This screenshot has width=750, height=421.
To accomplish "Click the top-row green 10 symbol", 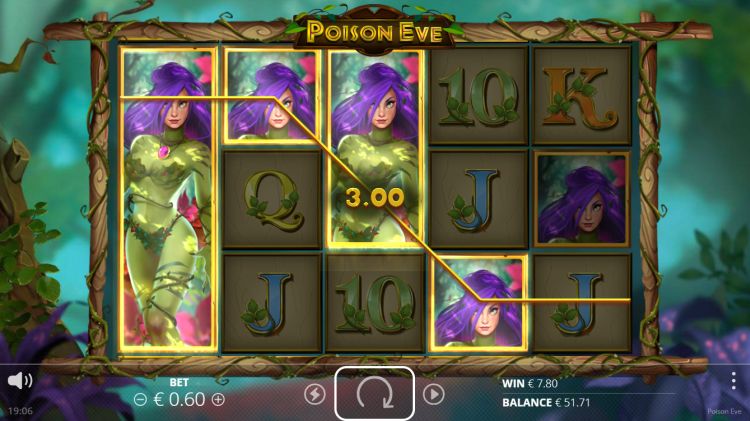I will click(478, 95).
